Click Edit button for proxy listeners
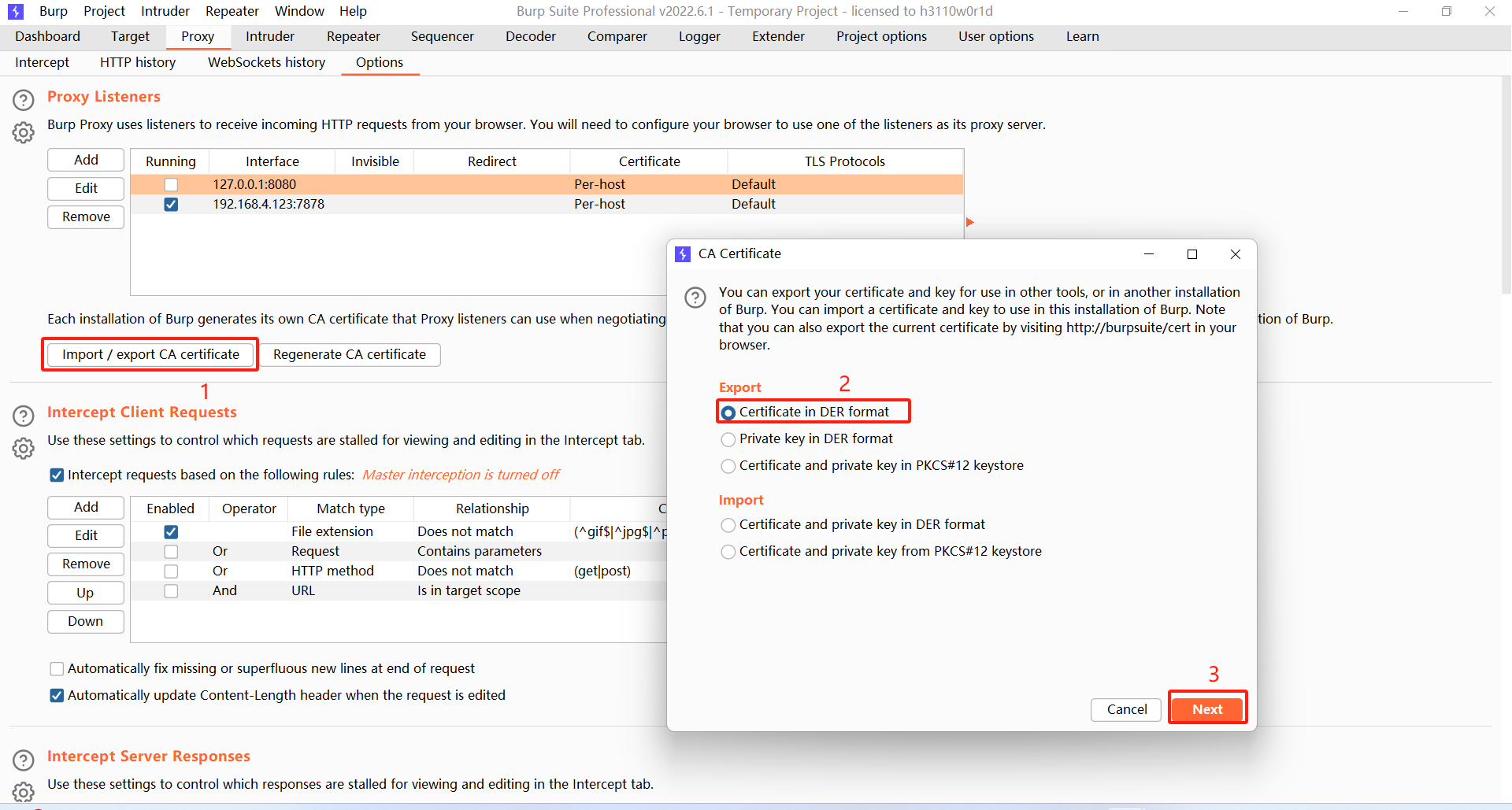The image size is (1512, 810). click(x=86, y=188)
